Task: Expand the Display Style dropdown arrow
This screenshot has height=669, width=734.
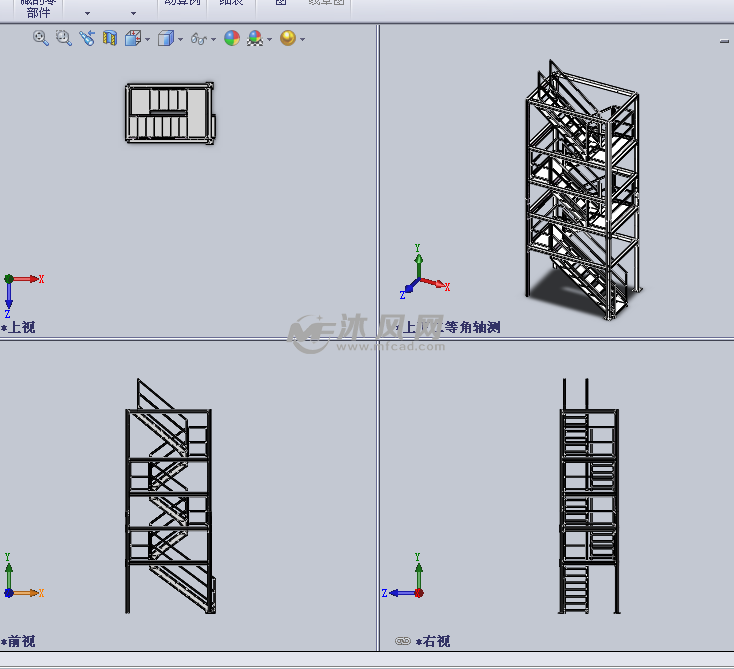Action: [180, 40]
